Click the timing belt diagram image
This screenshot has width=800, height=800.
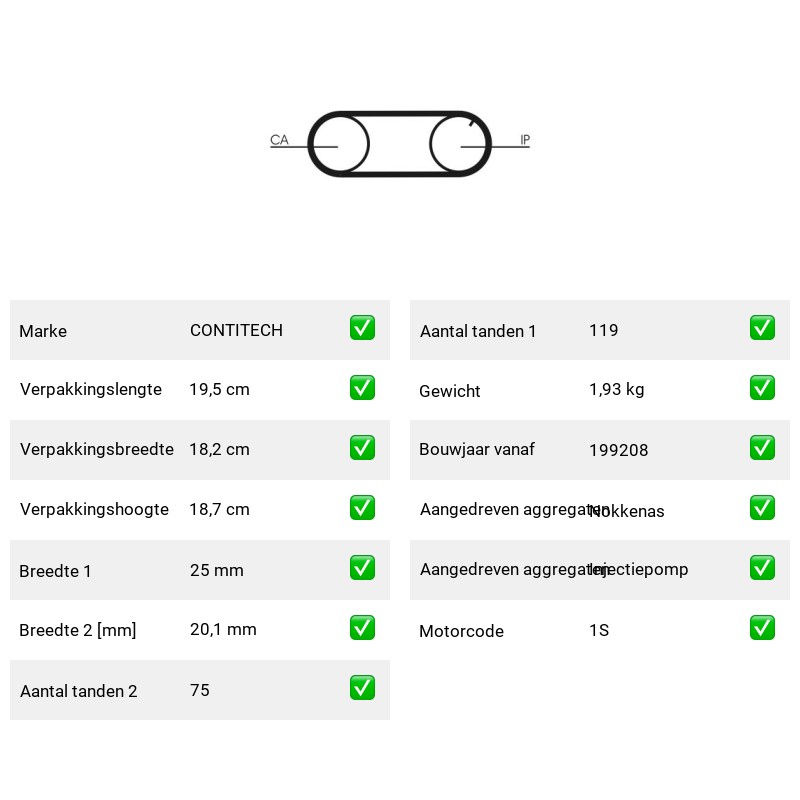pyautogui.click(x=400, y=144)
